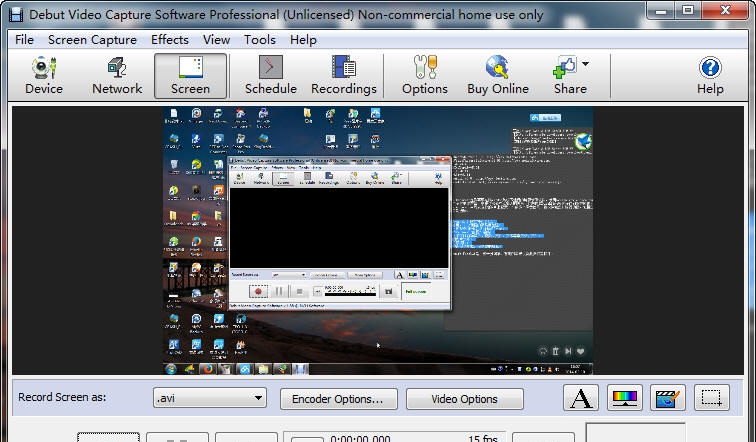
Task: Open the Options toolbar icon
Action: pyautogui.click(x=425, y=76)
